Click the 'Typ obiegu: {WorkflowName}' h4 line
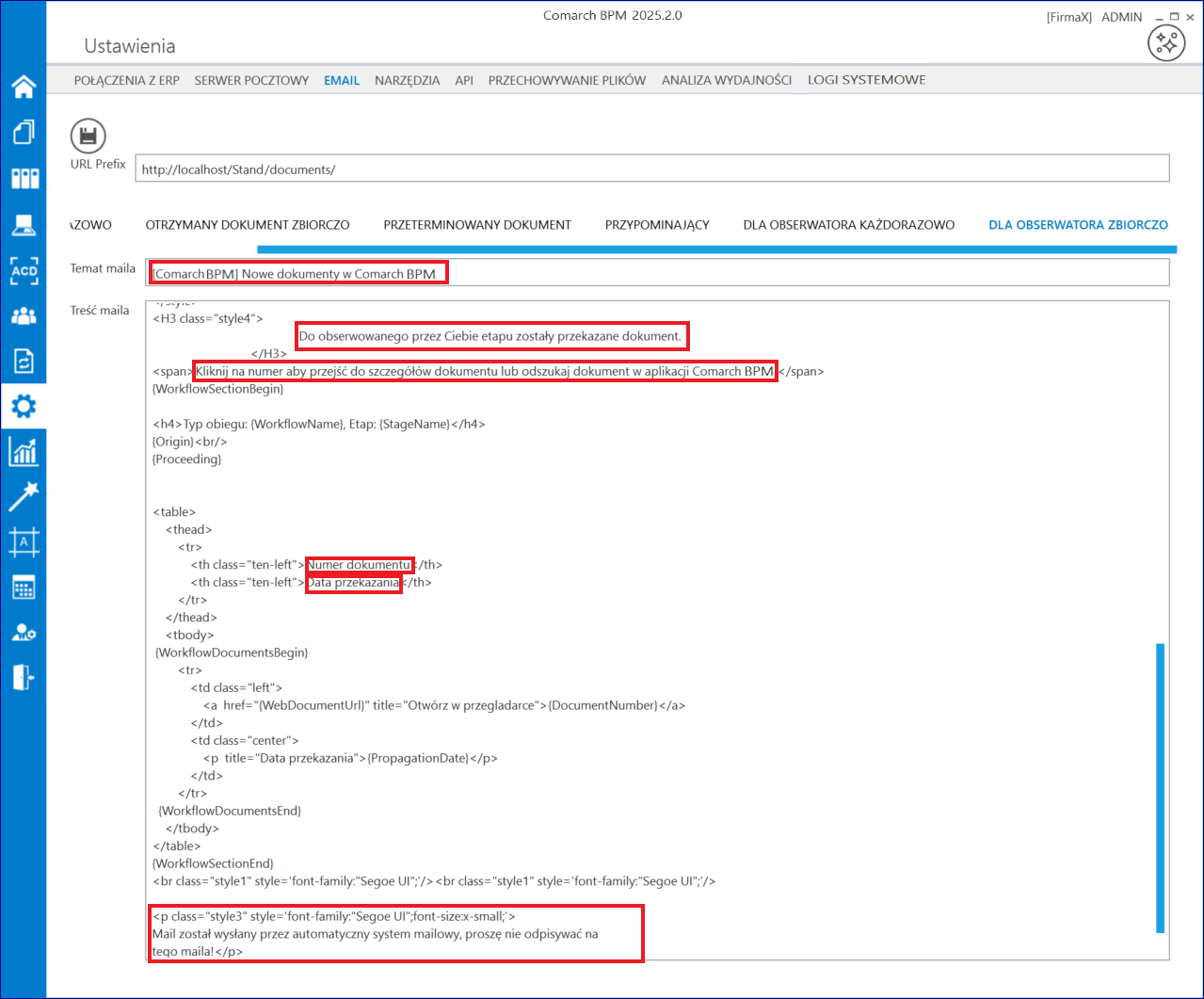Viewport: 1204px width, 999px height. click(x=319, y=425)
